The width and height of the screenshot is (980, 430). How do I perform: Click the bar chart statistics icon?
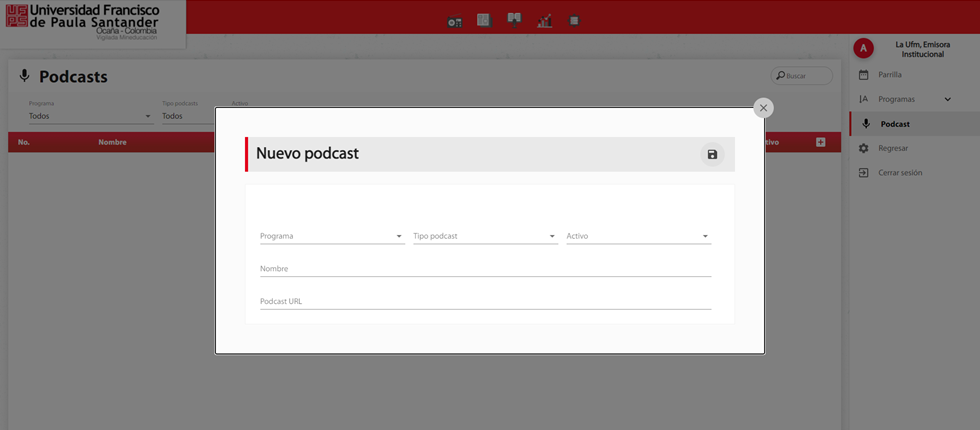[545, 20]
